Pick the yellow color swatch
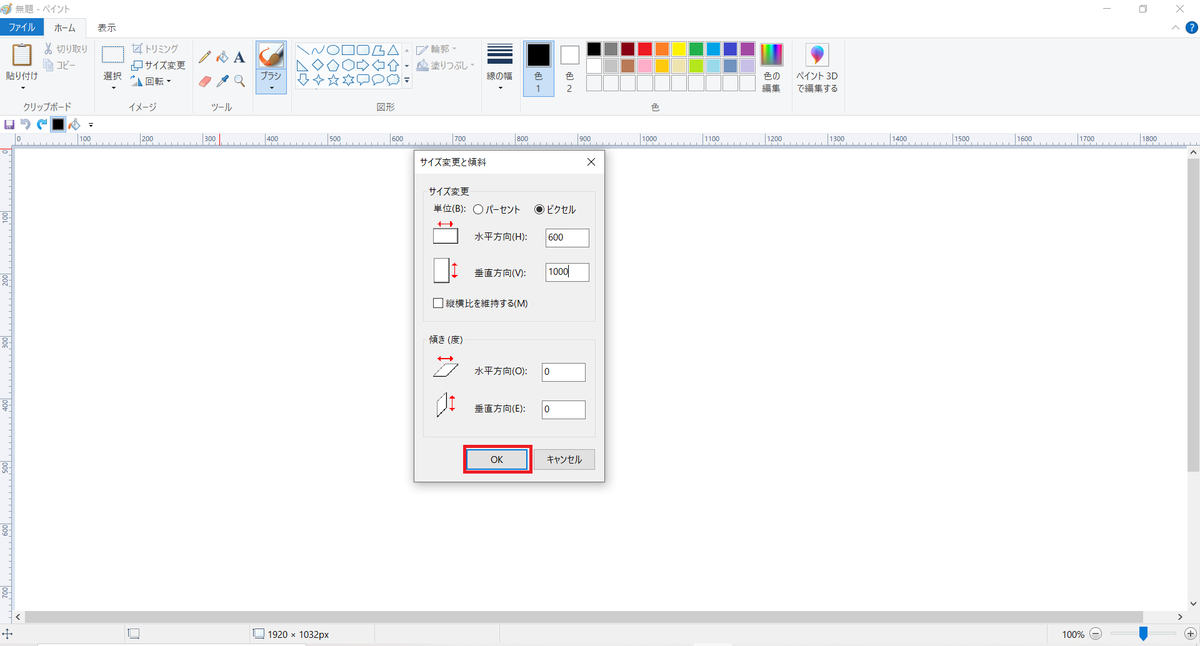The image size is (1200, 646). 679,49
